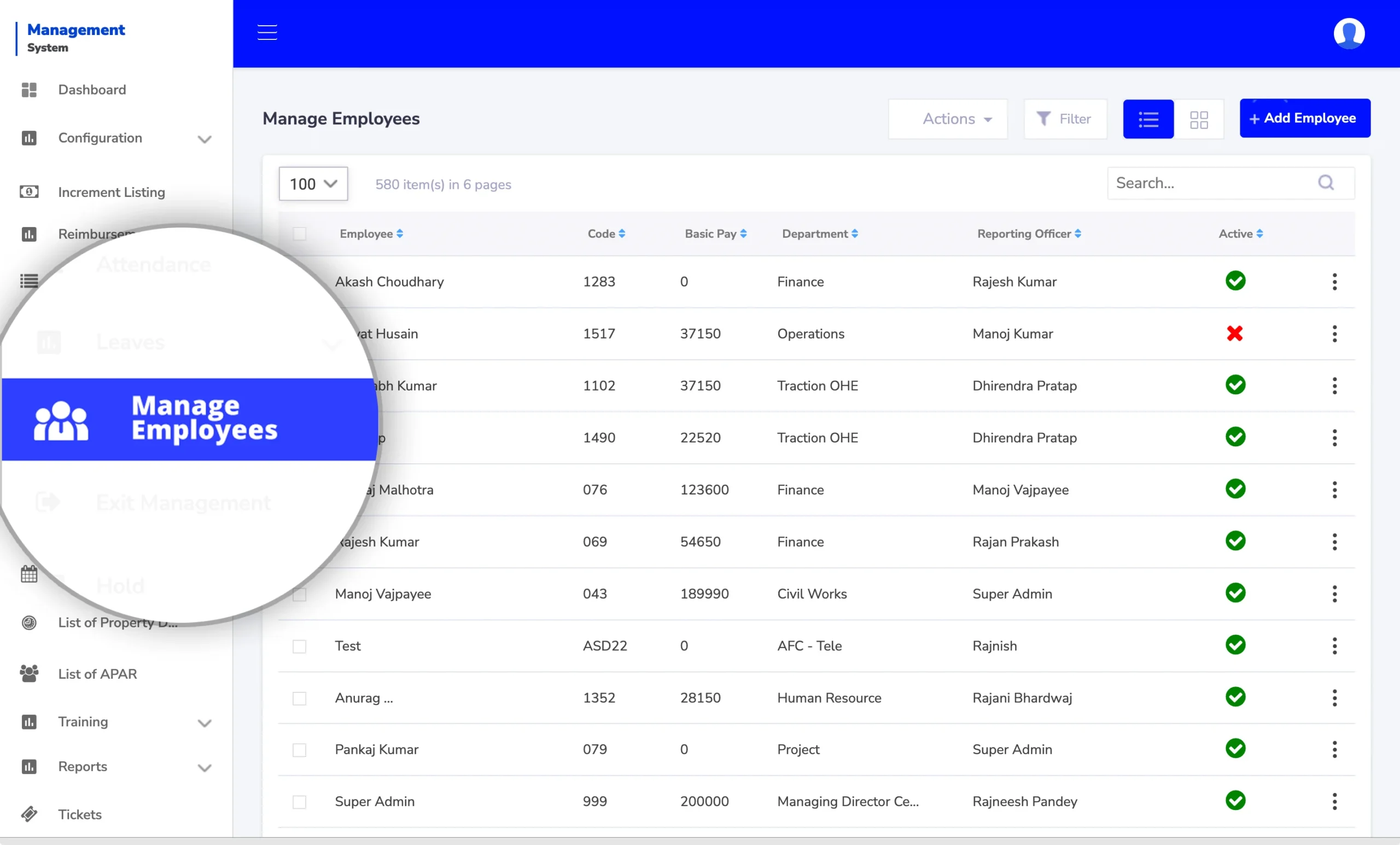Click the Add Employee button
Image resolution: width=1400 pixels, height=845 pixels.
1304,118
